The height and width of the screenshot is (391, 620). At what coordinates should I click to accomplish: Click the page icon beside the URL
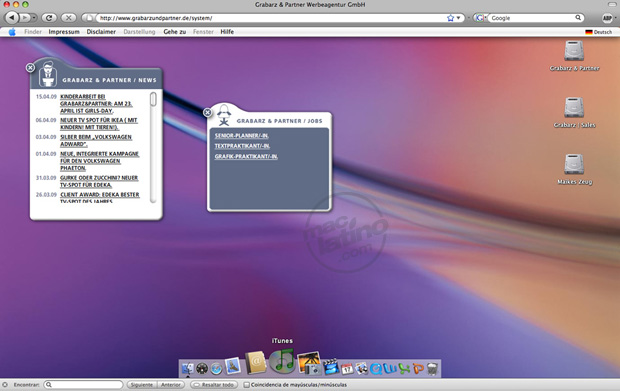pos(89,18)
